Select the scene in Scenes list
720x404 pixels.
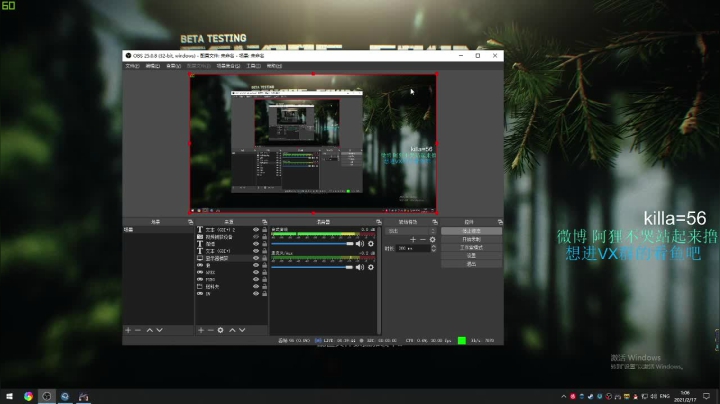[x=158, y=230]
